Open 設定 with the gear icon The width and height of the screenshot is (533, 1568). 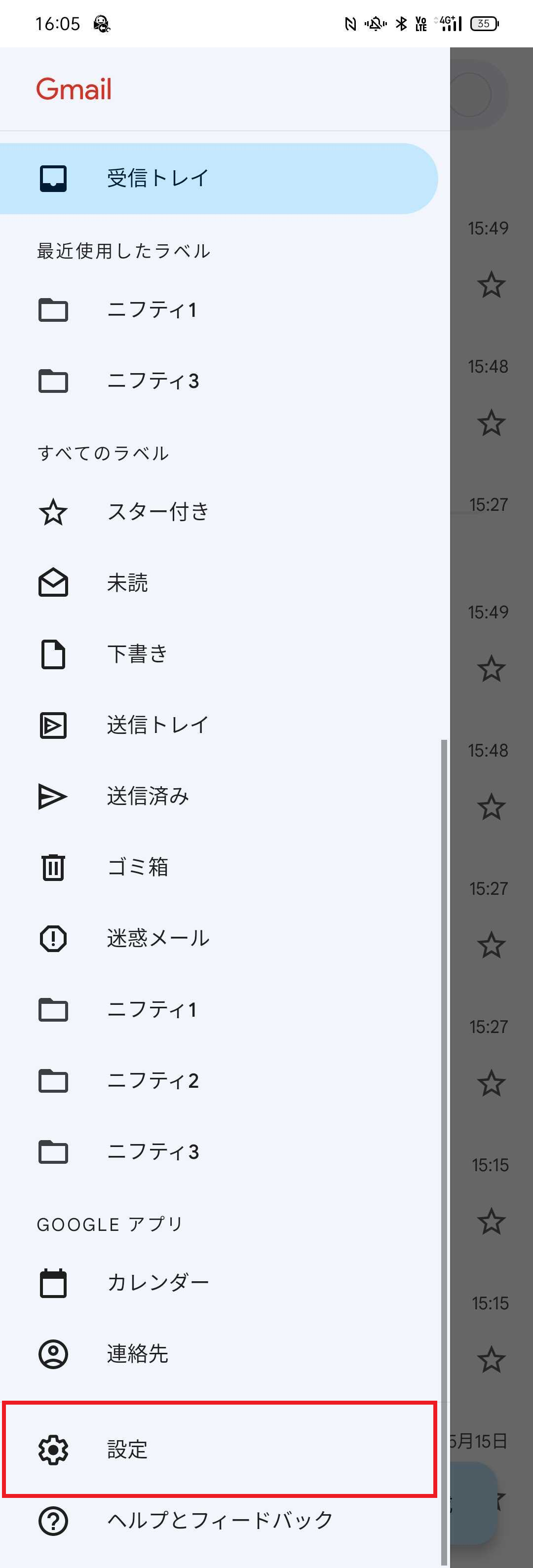pyautogui.click(x=219, y=1450)
